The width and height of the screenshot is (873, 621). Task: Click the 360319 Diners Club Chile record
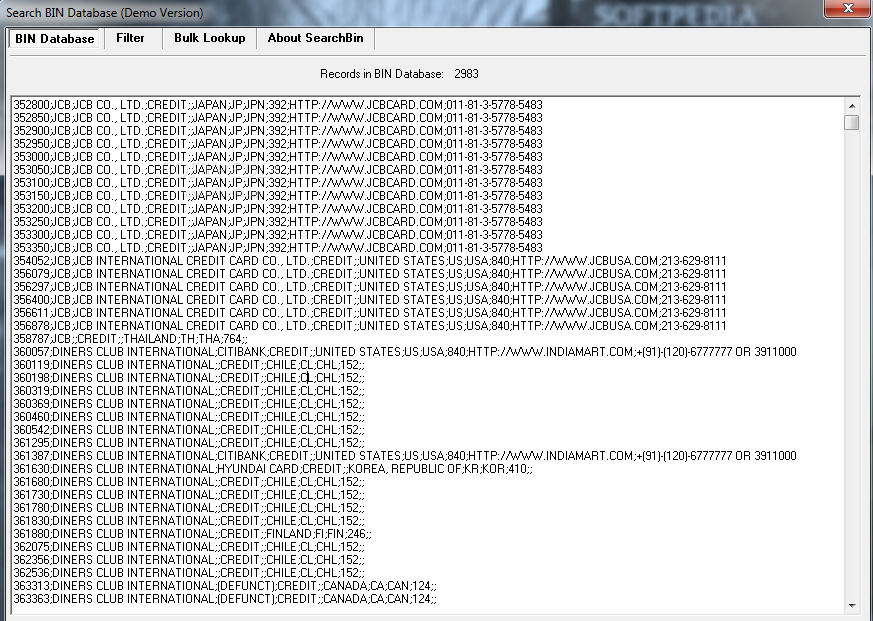pos(189,390)
